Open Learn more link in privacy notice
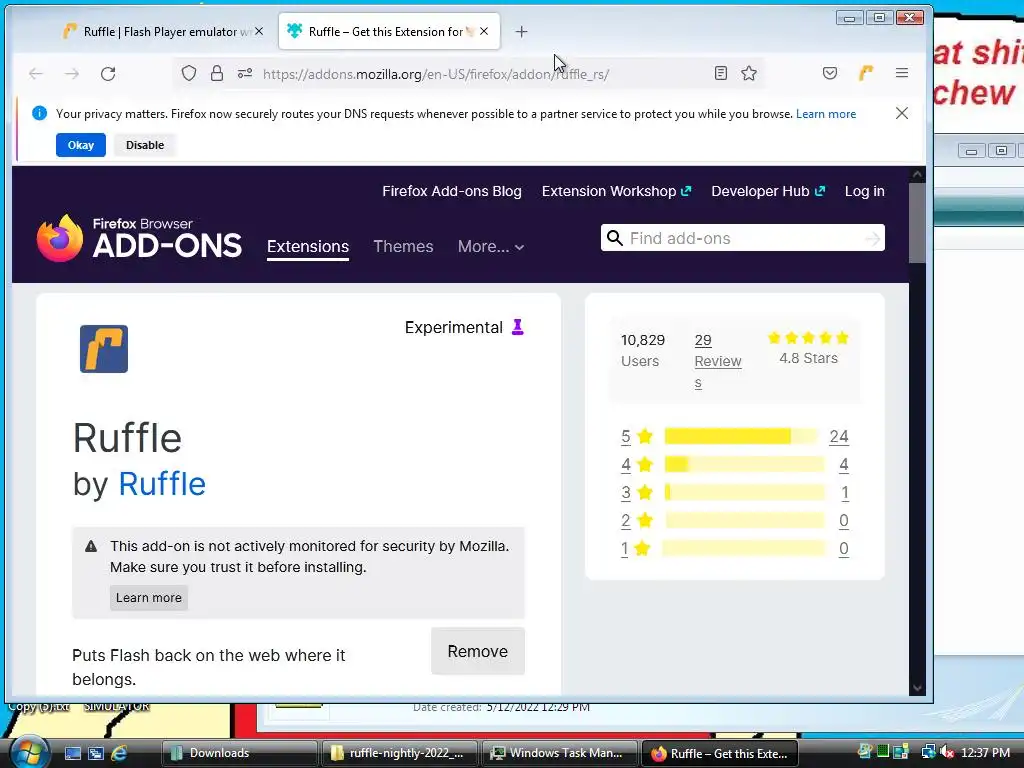This screenshot has width=1024, height=768. (x=825, y=114)
